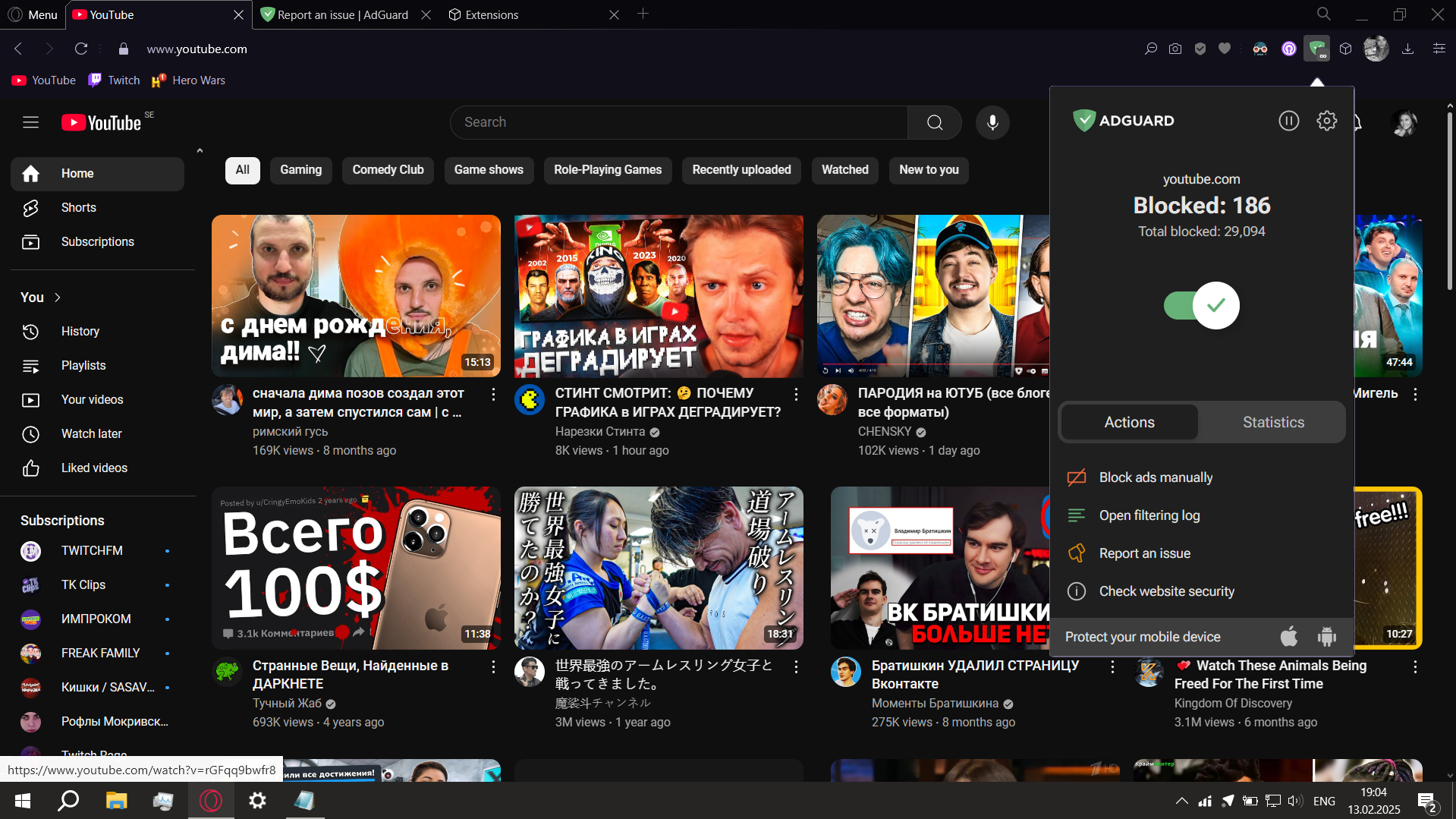The image size is (1456, 819).
Task: Open options for Братишкин УДАЛИЛ СТРАНИЦУ video
Action: [1112, 667]
